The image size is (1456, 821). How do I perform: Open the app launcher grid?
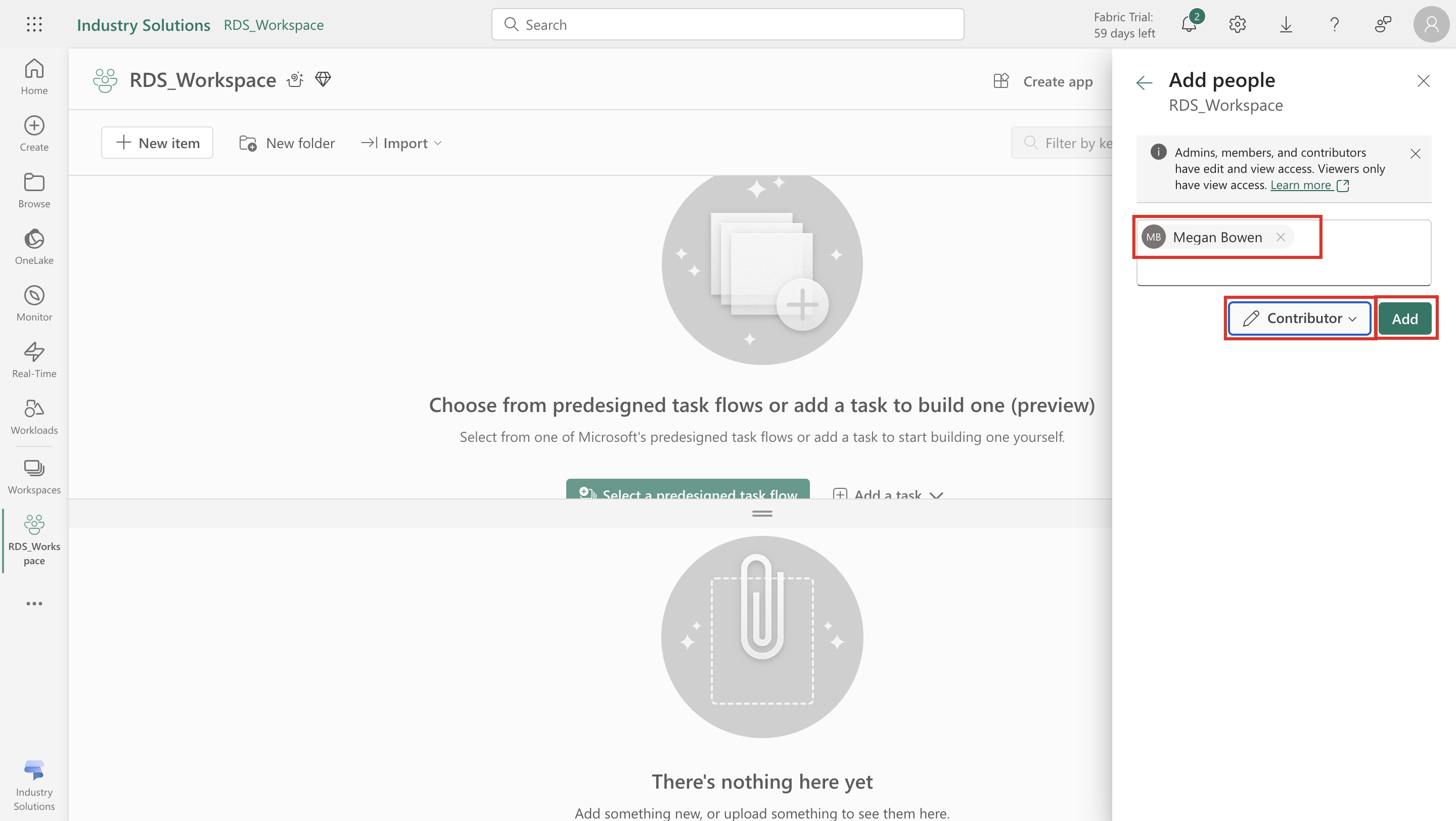pyautogui.click(x=34, y=24)
